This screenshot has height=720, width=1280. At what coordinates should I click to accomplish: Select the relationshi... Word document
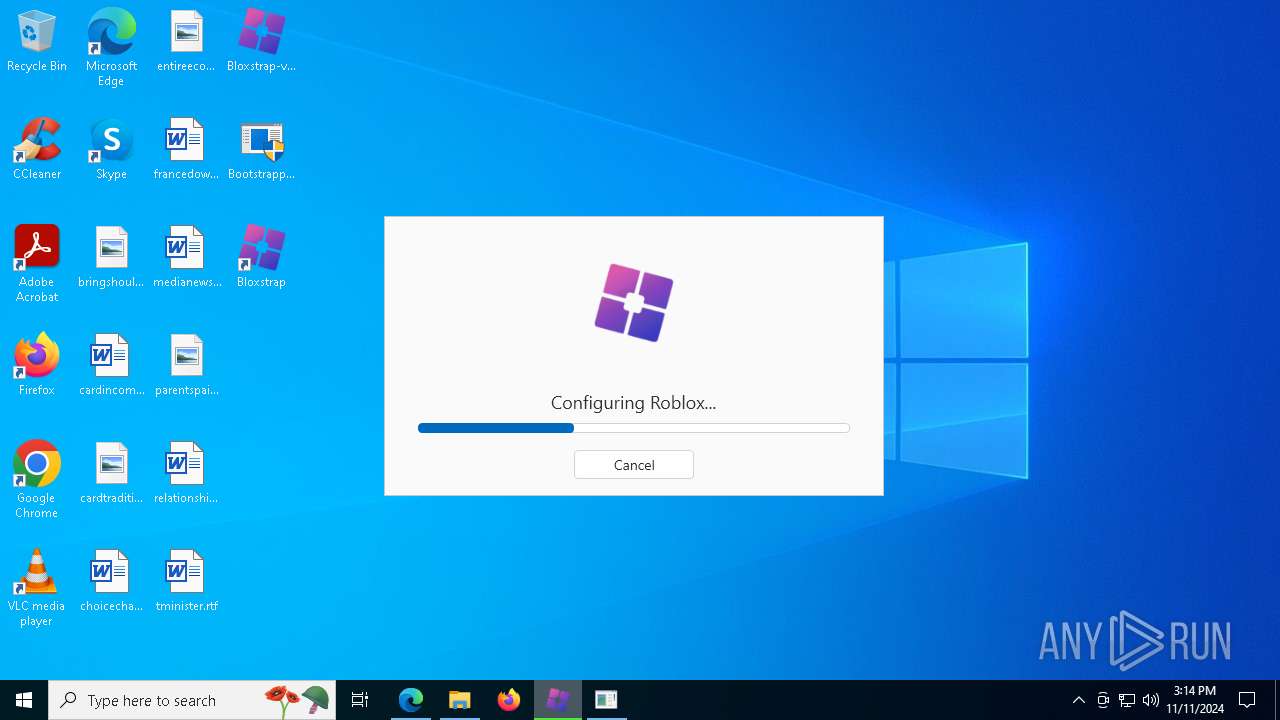[186, 473]
